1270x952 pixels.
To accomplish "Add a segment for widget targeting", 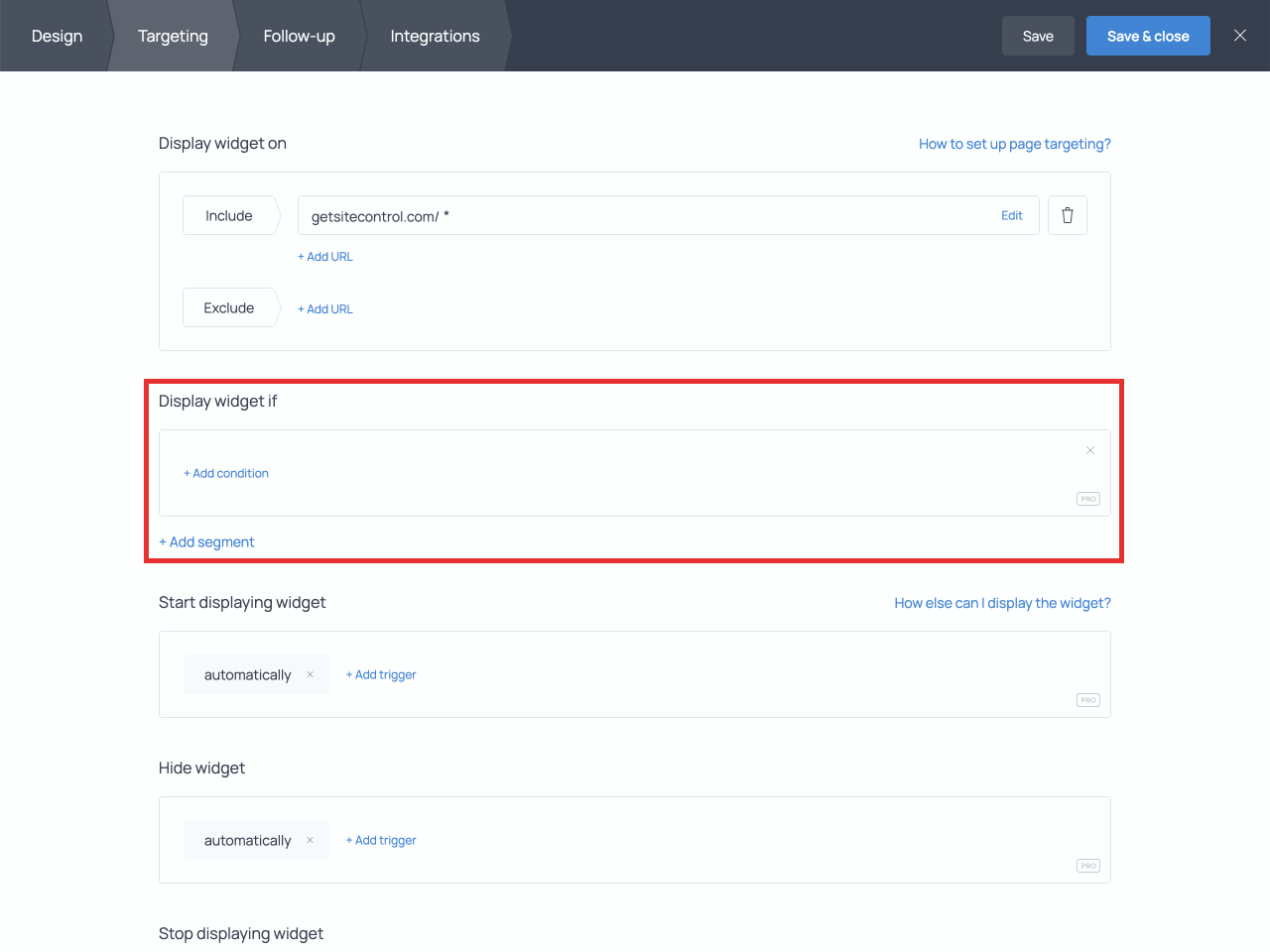I will [x=206, y=541].
